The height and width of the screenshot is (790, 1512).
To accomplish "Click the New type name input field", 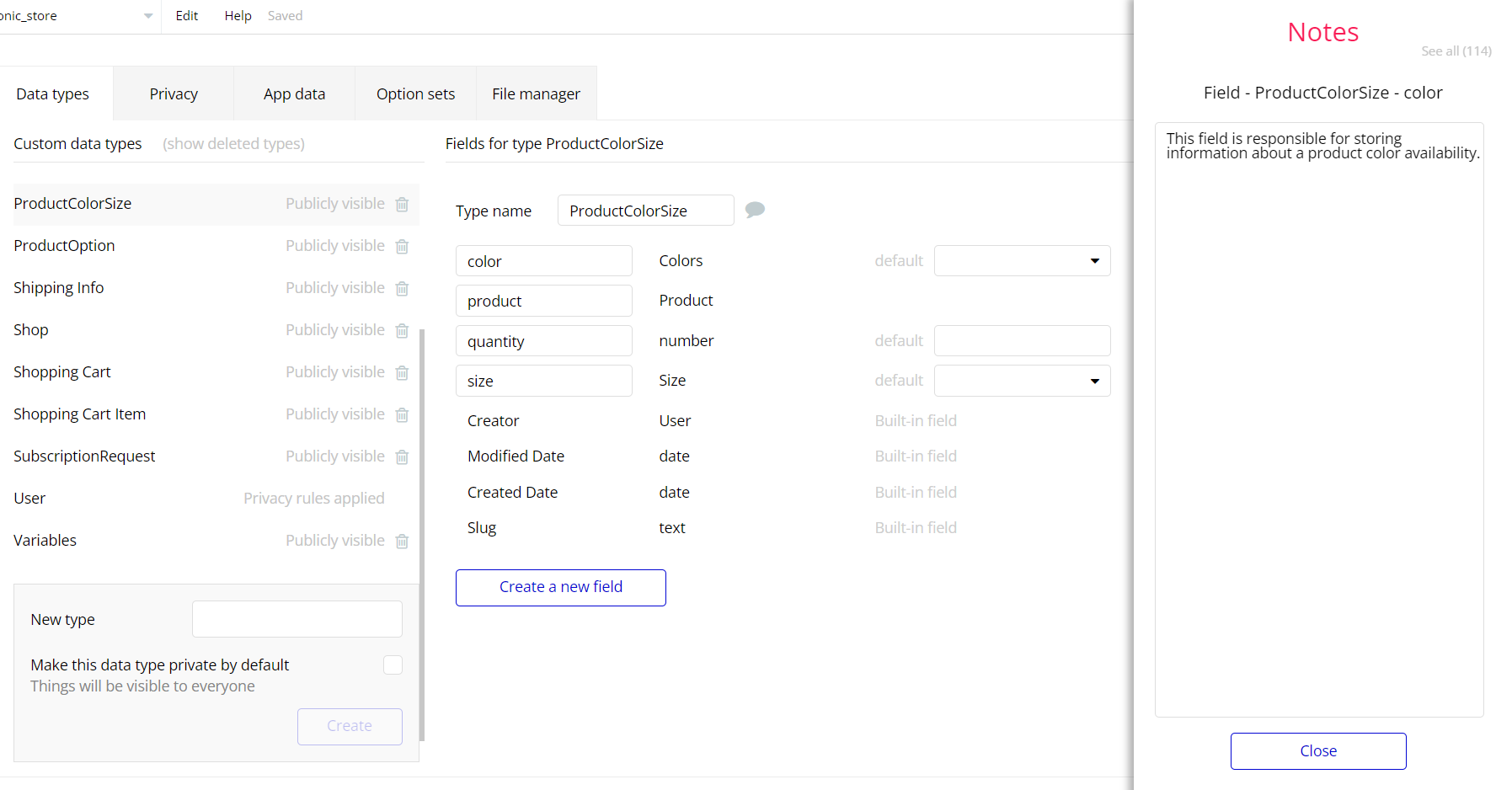I will tap(297, 619).
